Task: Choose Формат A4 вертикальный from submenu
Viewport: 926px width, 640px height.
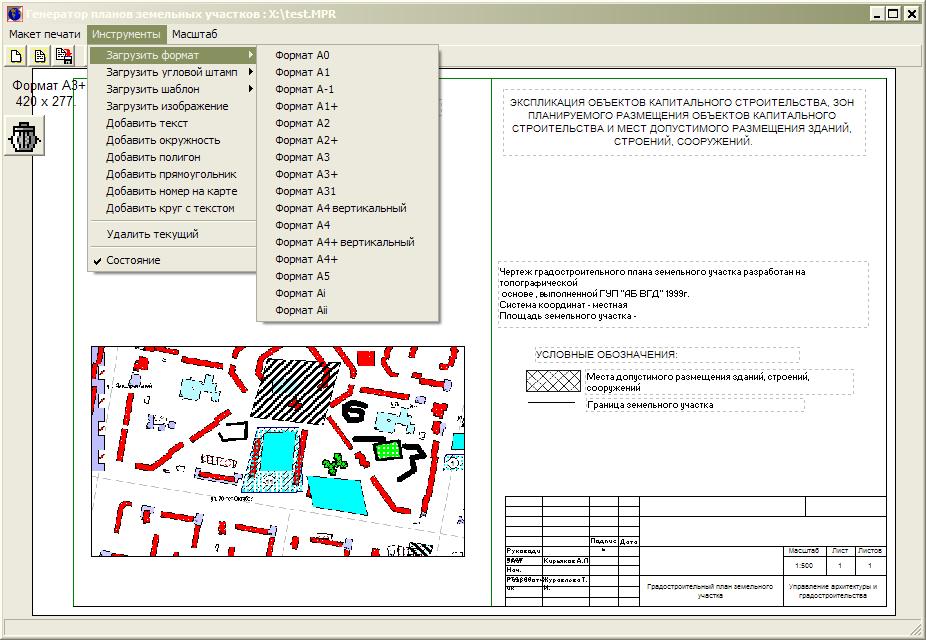Action: point(340,208)
